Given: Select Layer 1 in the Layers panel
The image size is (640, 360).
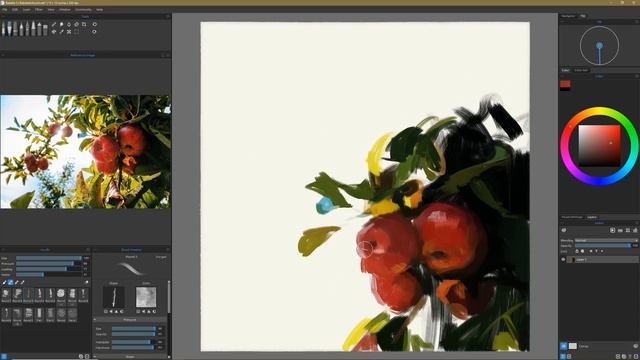Looking at the screenshot, I should click(602, 260).
